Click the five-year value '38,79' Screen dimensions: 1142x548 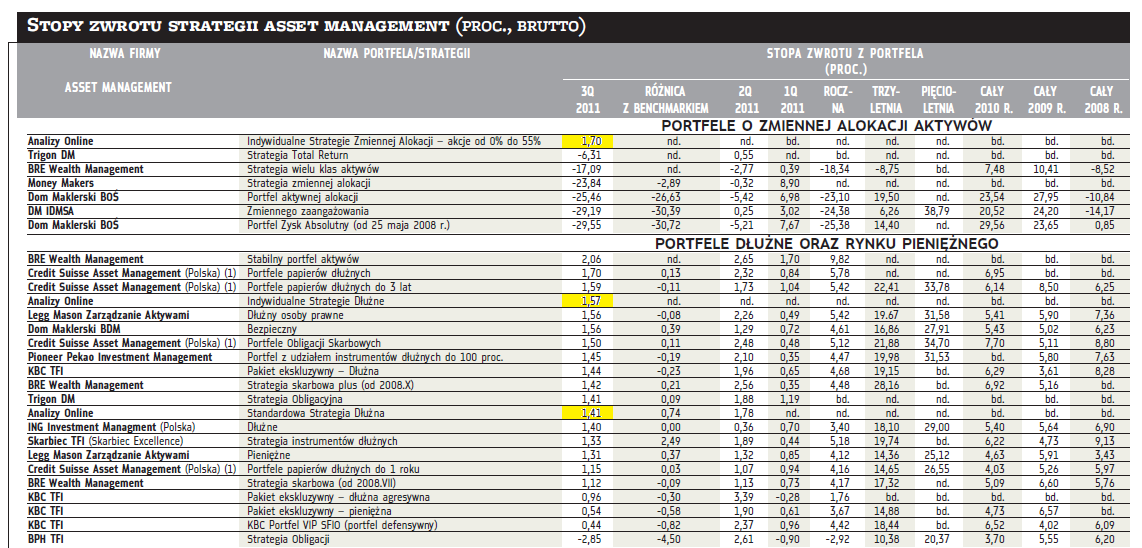(937, 211)
